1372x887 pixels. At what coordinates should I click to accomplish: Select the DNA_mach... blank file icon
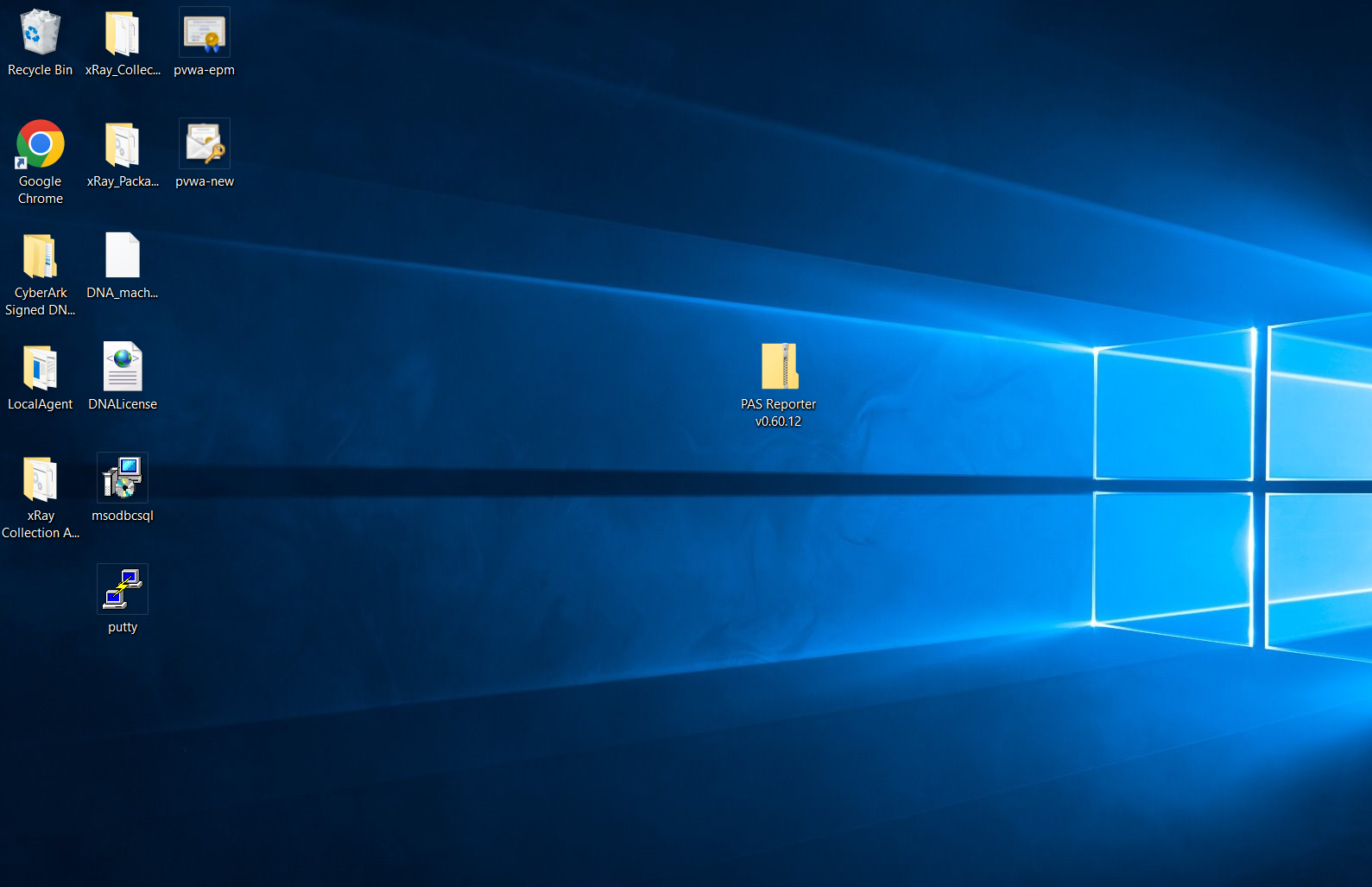pos(122,255)
